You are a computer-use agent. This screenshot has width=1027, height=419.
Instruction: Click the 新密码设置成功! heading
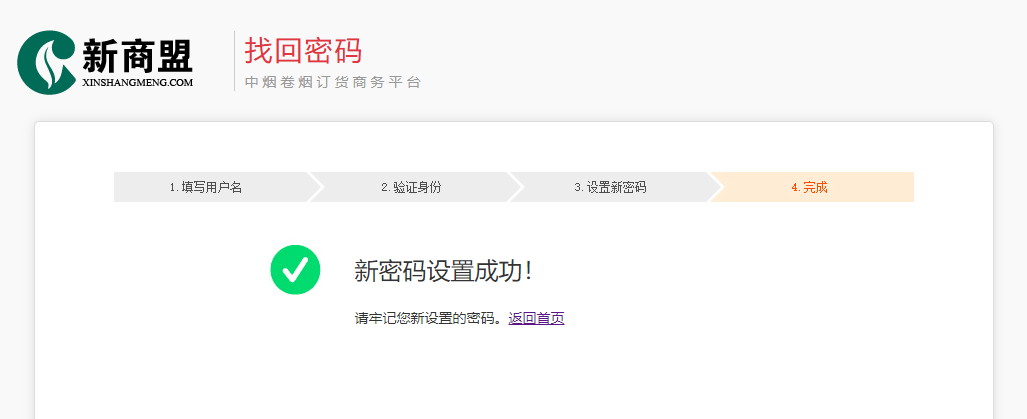click(443, 271)
